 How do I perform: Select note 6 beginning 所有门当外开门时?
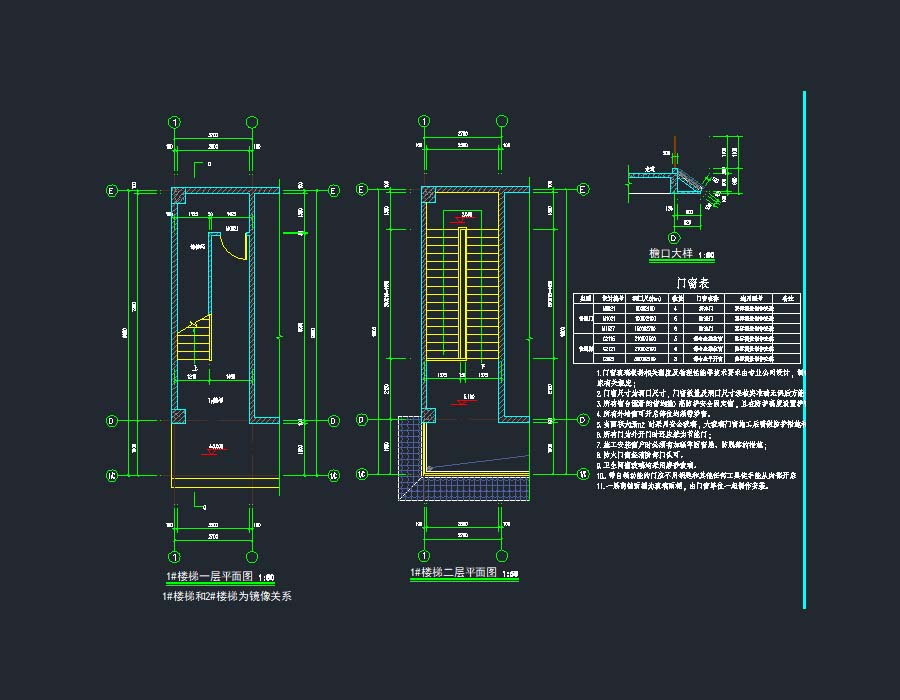(x=654, y=434)
